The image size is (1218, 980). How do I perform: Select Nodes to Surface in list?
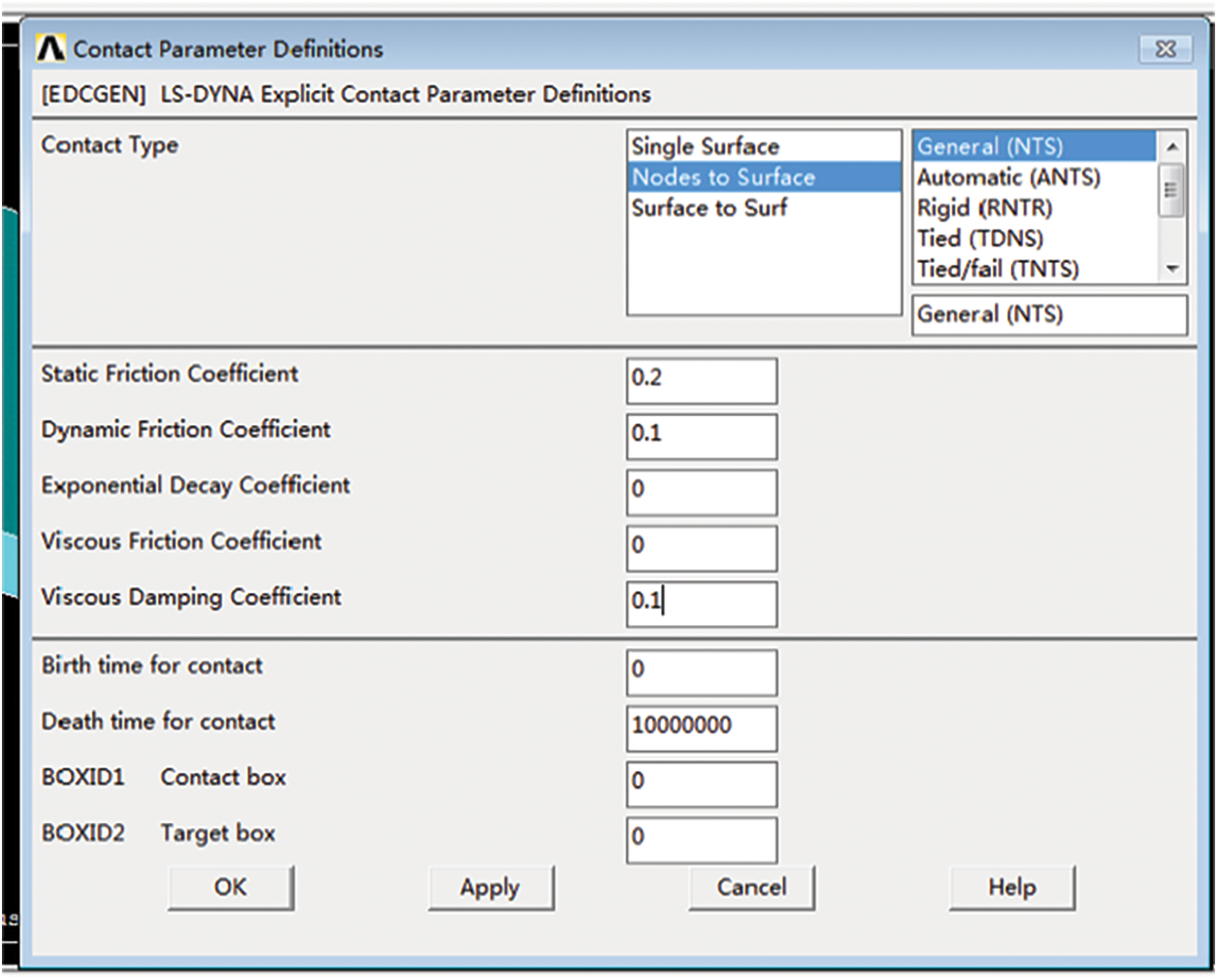724,177
